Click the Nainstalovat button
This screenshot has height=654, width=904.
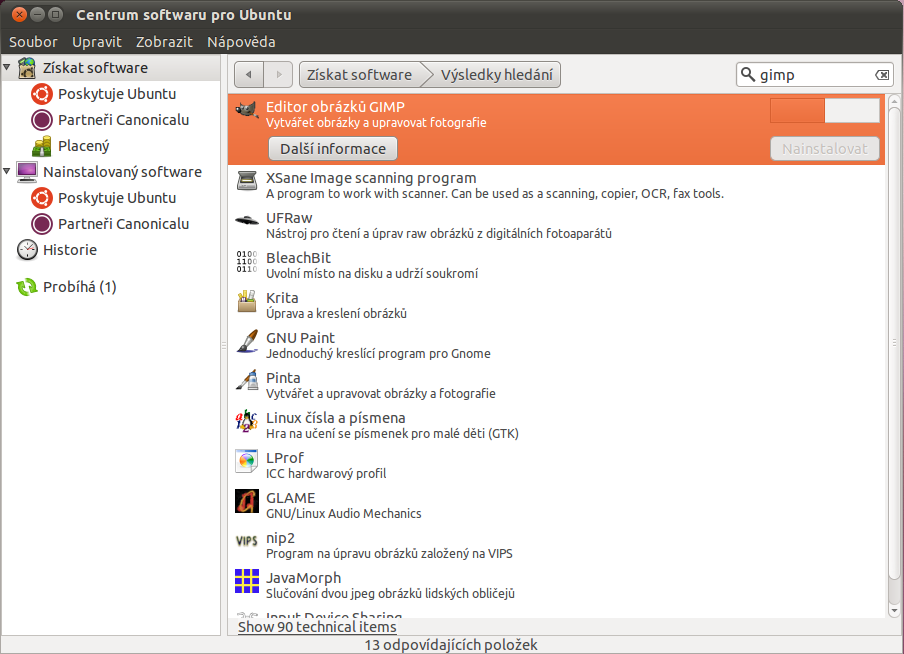(824, 149)
